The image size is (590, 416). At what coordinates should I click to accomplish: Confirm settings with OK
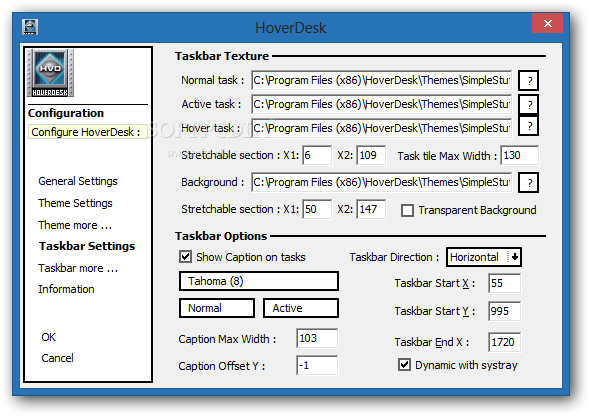point(49,337)
